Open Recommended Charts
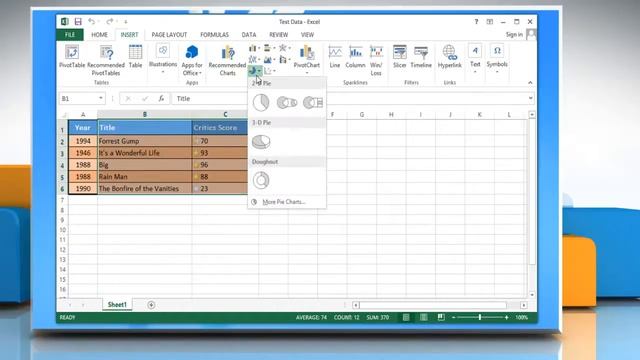This screenshot has width=640, height=360. [x=227, y=60]
